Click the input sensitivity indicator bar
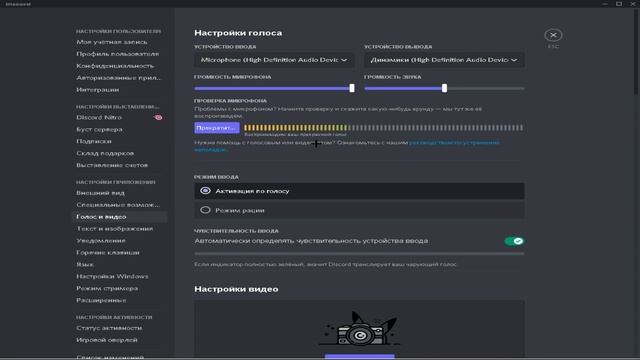The height and width of the screenshot is (360, 640). 359,253
